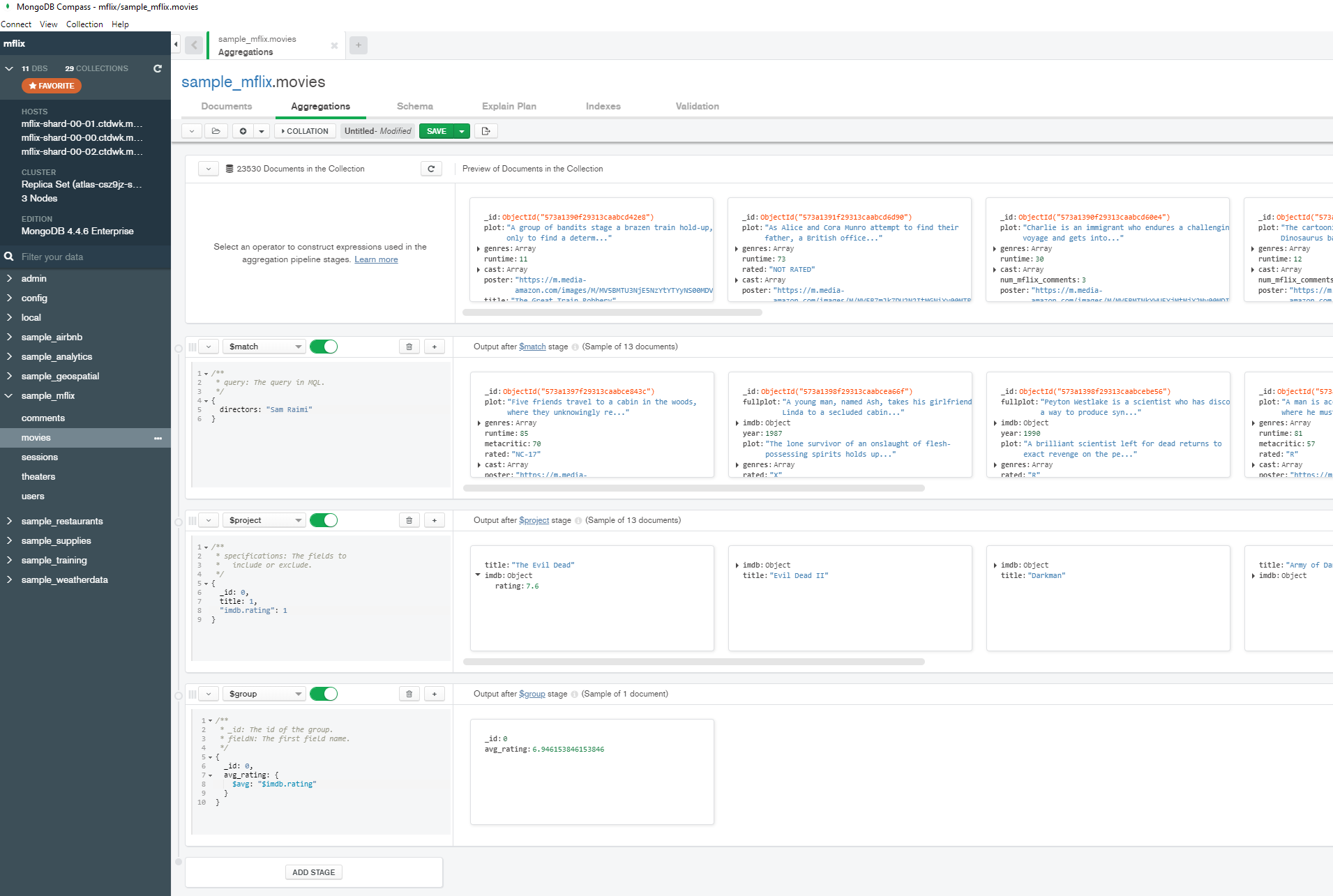Refresh the collection documents preview
The height and width of the screenshot is (896, 1333).
(x=431, y=169)
